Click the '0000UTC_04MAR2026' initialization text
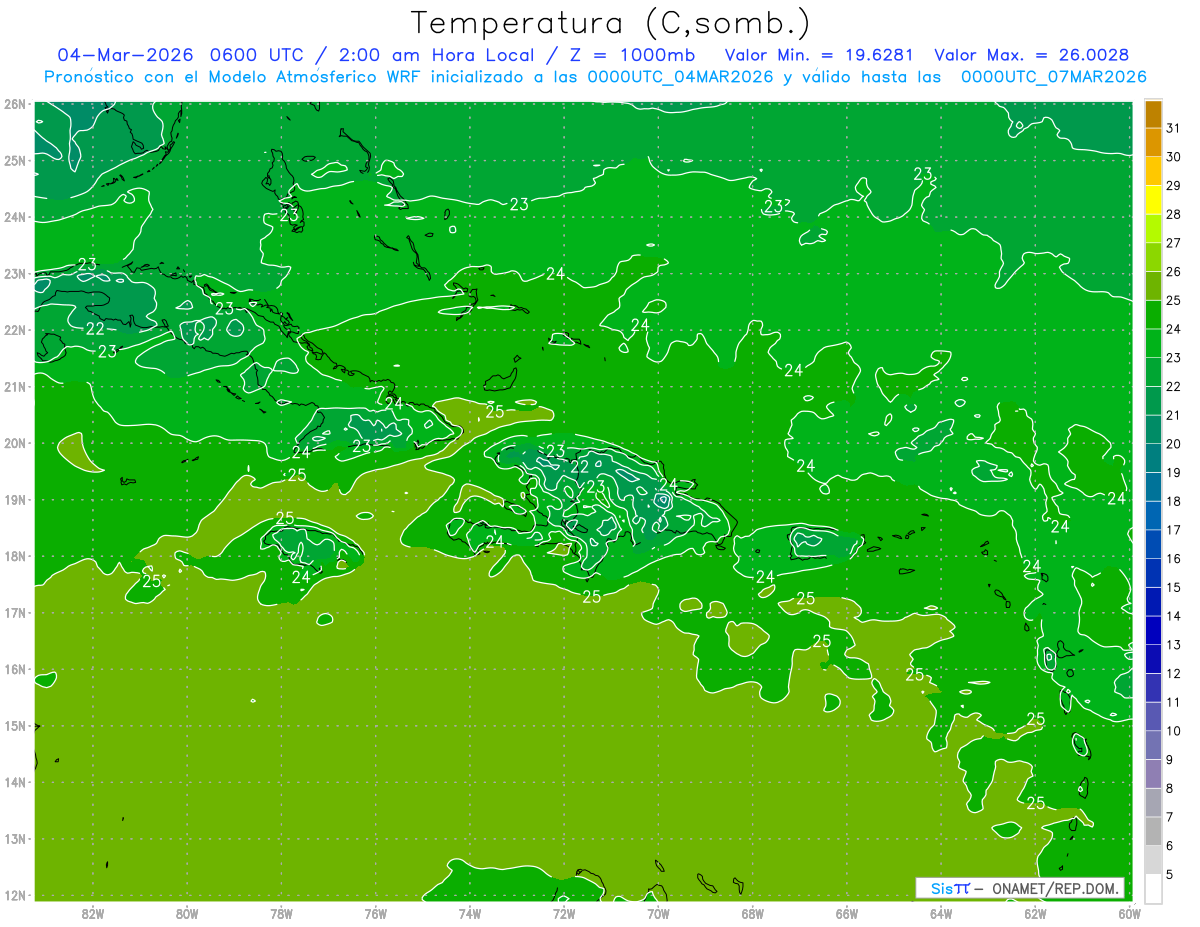 680,77
